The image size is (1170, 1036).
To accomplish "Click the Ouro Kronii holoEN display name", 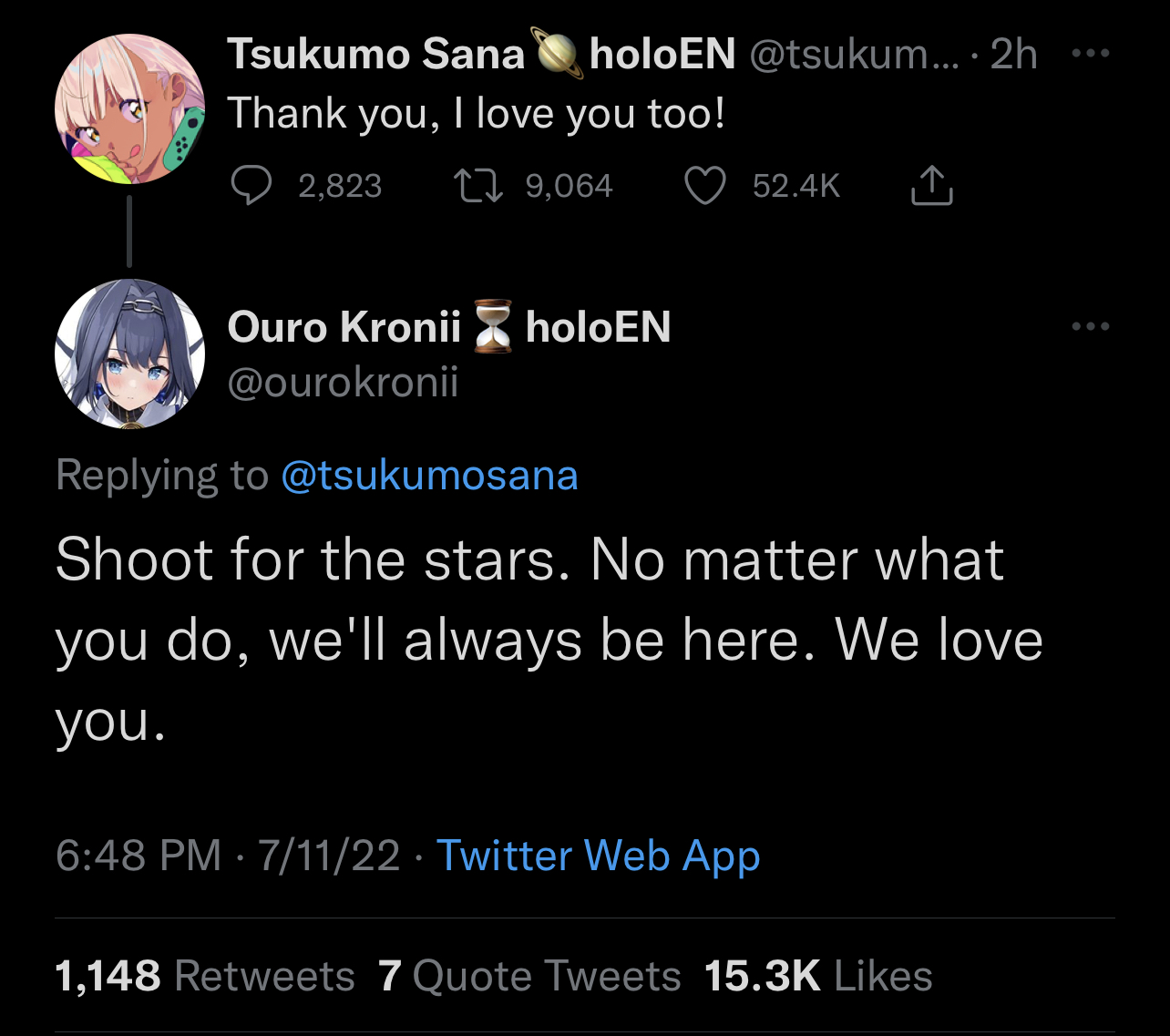I will click(x=449, y=326).
